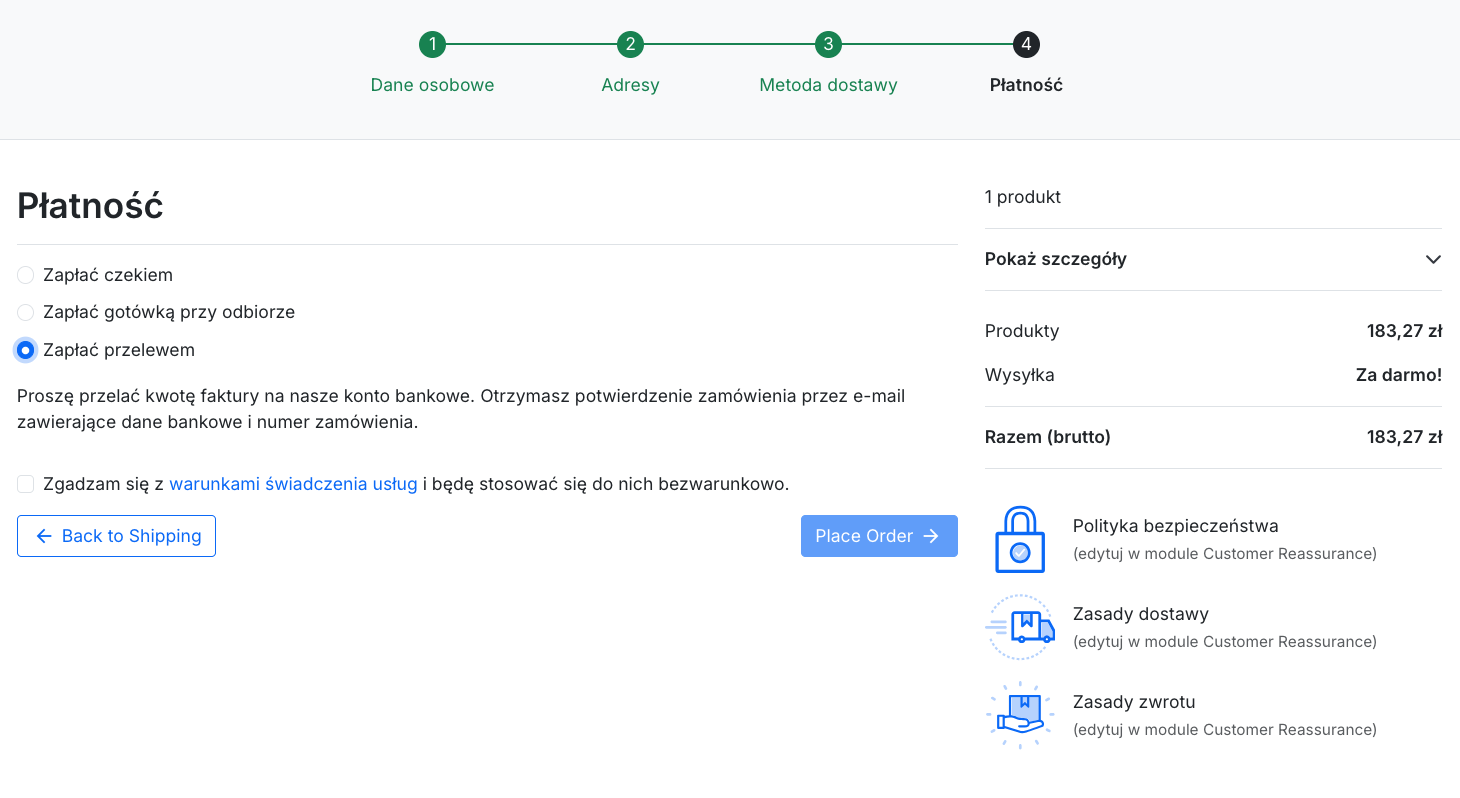Click the Pokaż szczegóły label
The image size is (1460, 798).
pos(1056,259)
